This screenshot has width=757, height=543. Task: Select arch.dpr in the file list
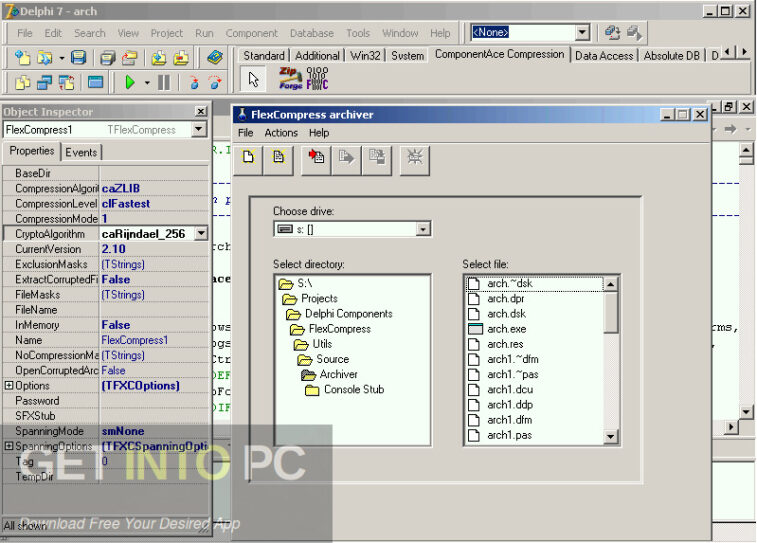pyautogui.click(x=505, y=298)
